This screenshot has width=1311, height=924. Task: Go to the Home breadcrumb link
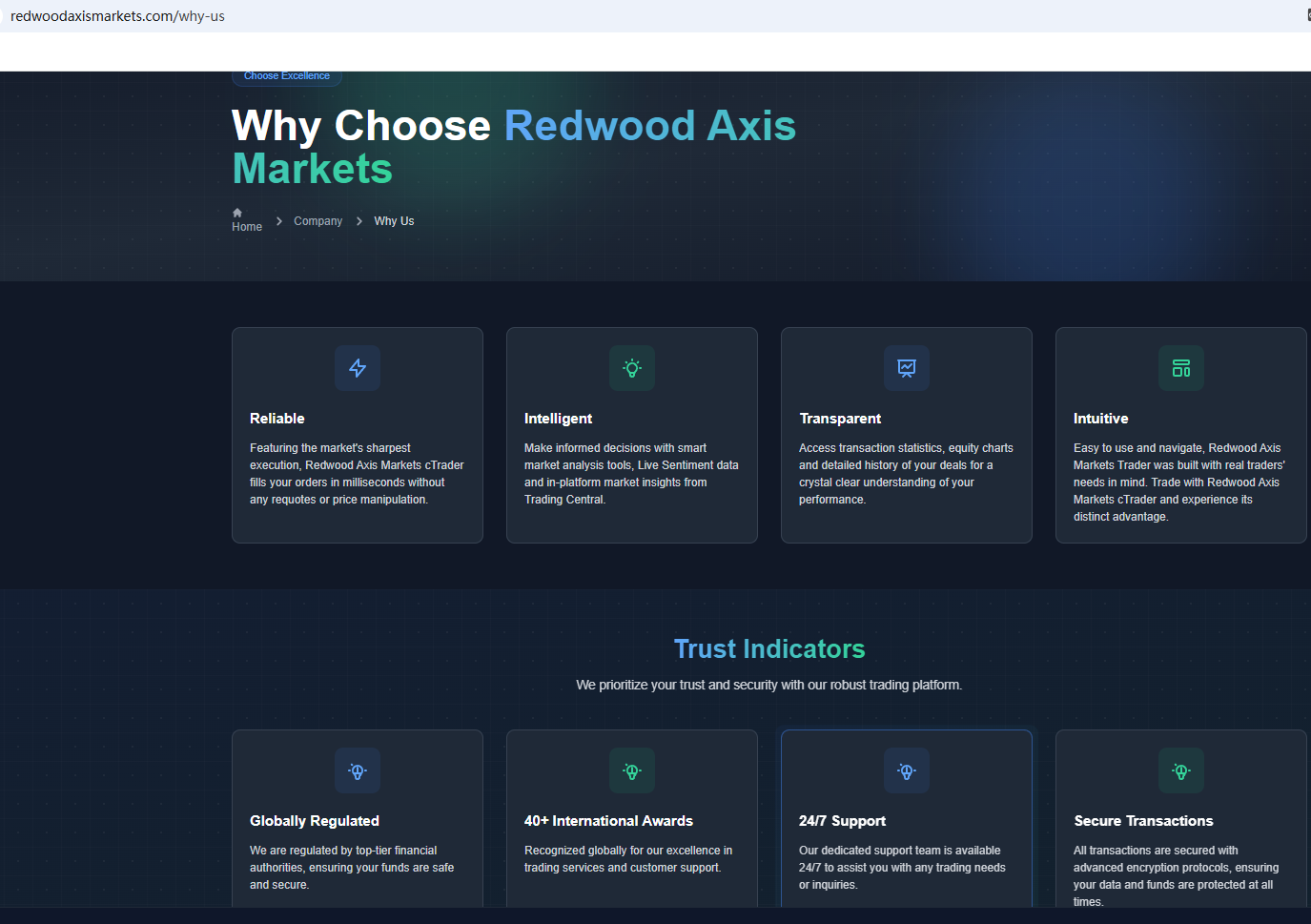click(247, 227)
